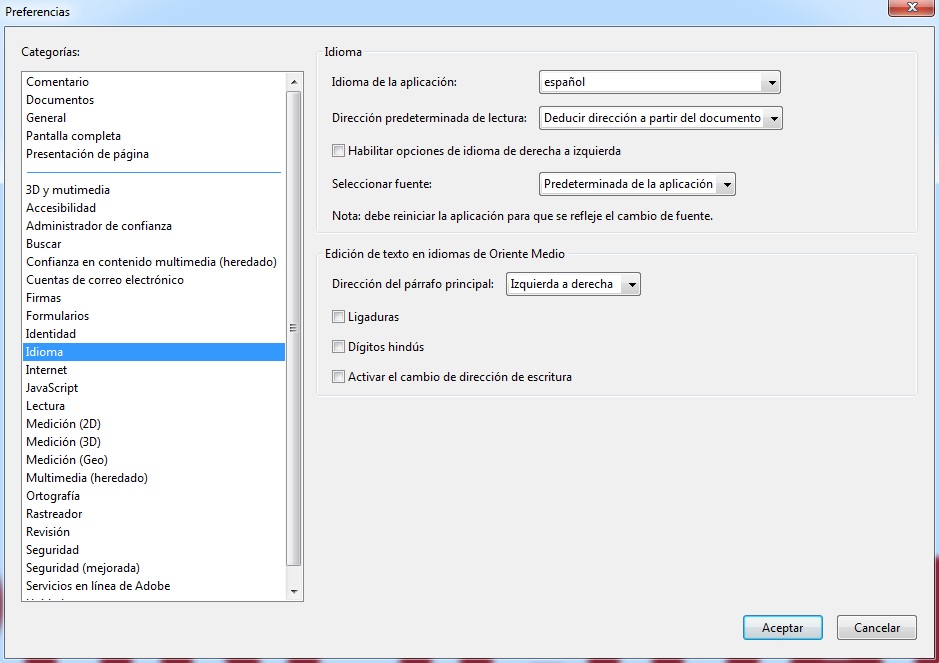Open the General preferences category

pyautogui.click(x=47, y=117)
